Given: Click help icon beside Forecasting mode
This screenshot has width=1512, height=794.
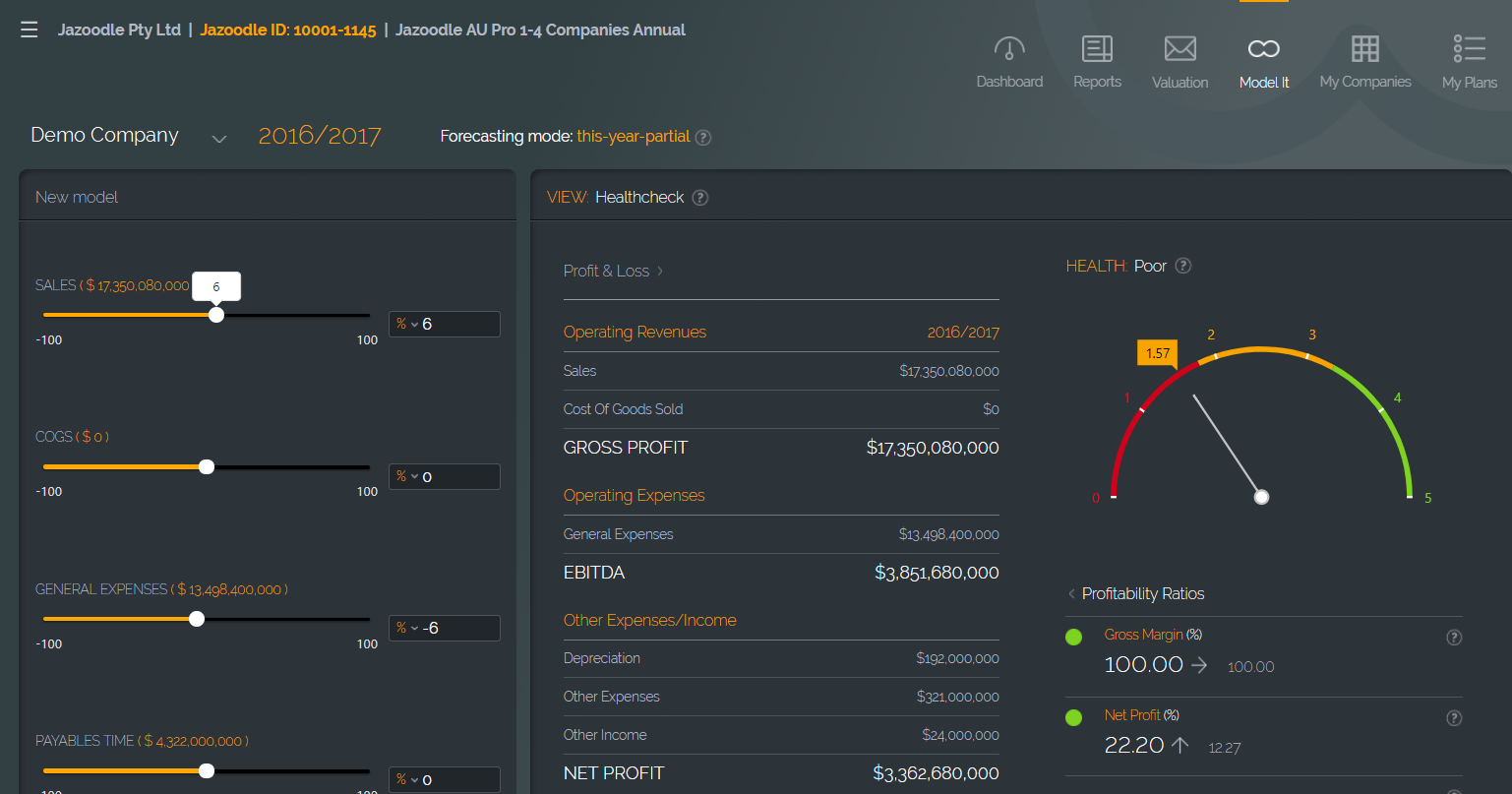Looking at the screenshot, I should pyautogui.click(x=703, y=138).
